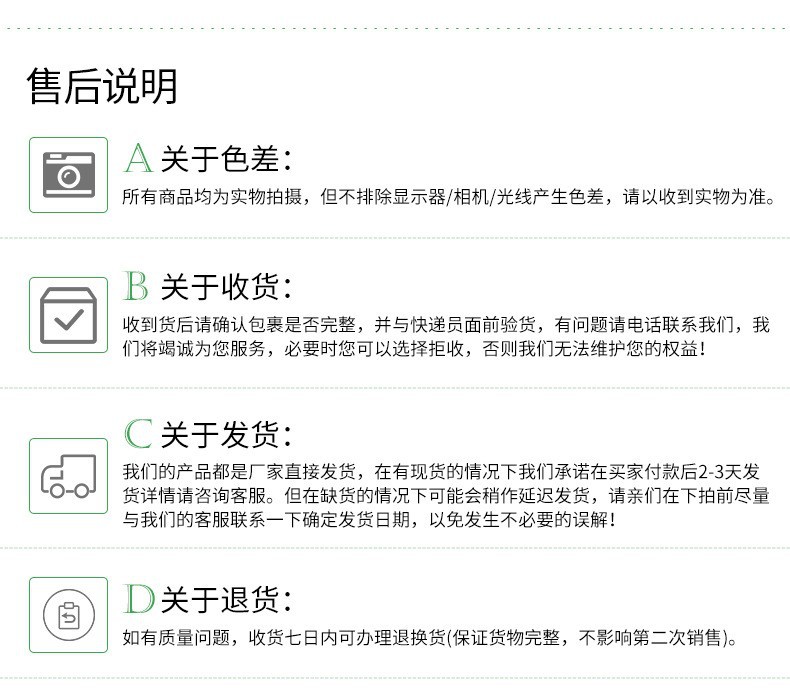Click the green letter B
Screen dimensions: 790x691
point(136,287)
